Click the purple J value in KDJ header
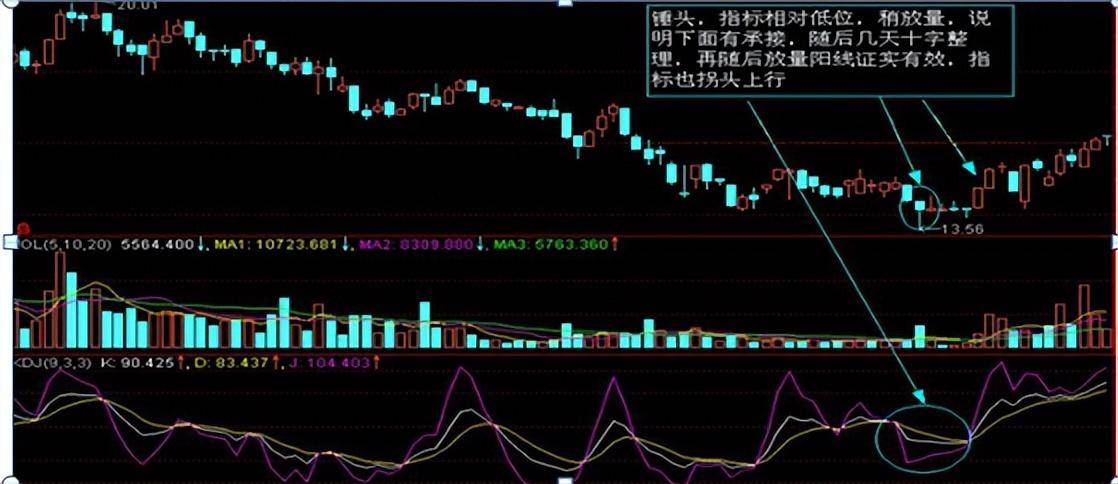Image resolution: width=1118 pixels, height=484 pixels. pos(330,364)
